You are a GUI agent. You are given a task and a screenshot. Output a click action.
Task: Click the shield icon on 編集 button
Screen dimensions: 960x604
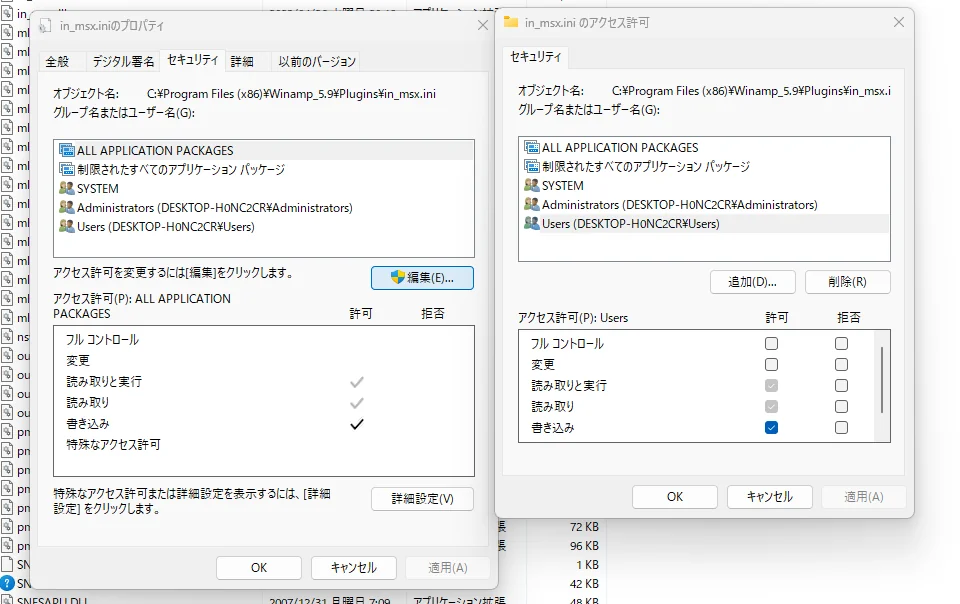tap(397, 278)
